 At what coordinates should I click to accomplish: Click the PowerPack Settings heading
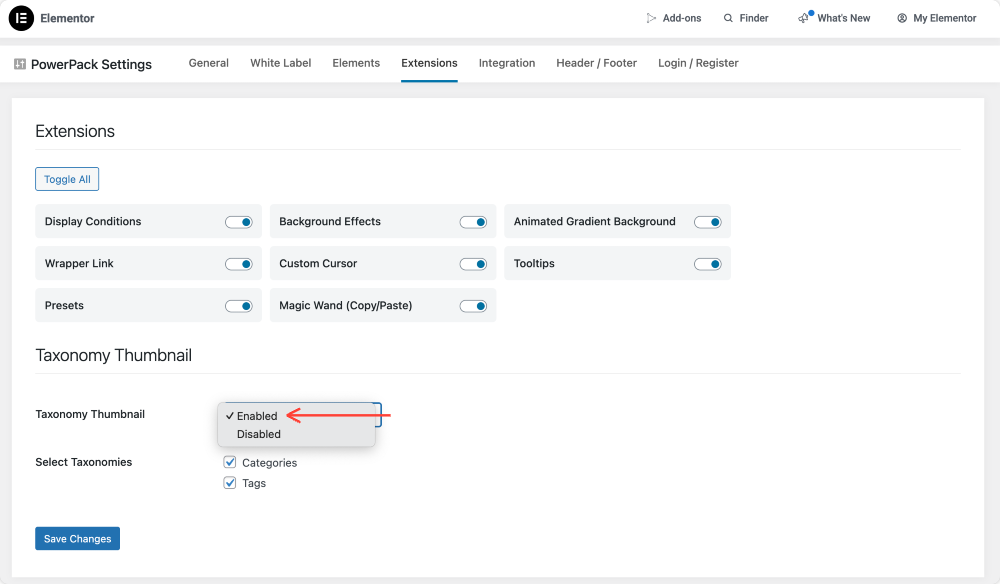click(x=91, y=64)
